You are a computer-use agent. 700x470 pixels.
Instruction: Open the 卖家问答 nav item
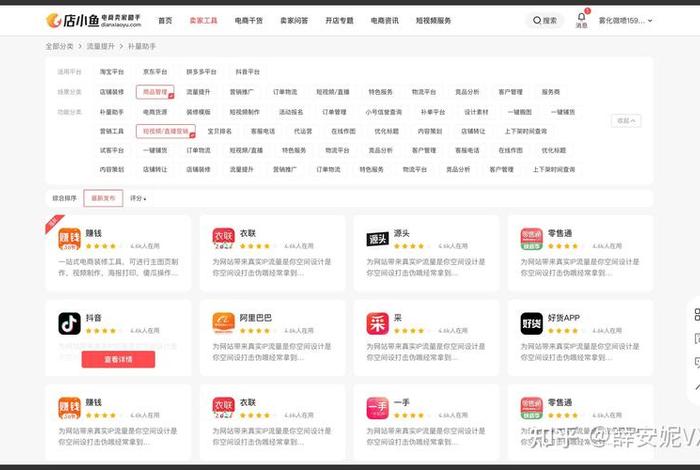click(294, 21)
